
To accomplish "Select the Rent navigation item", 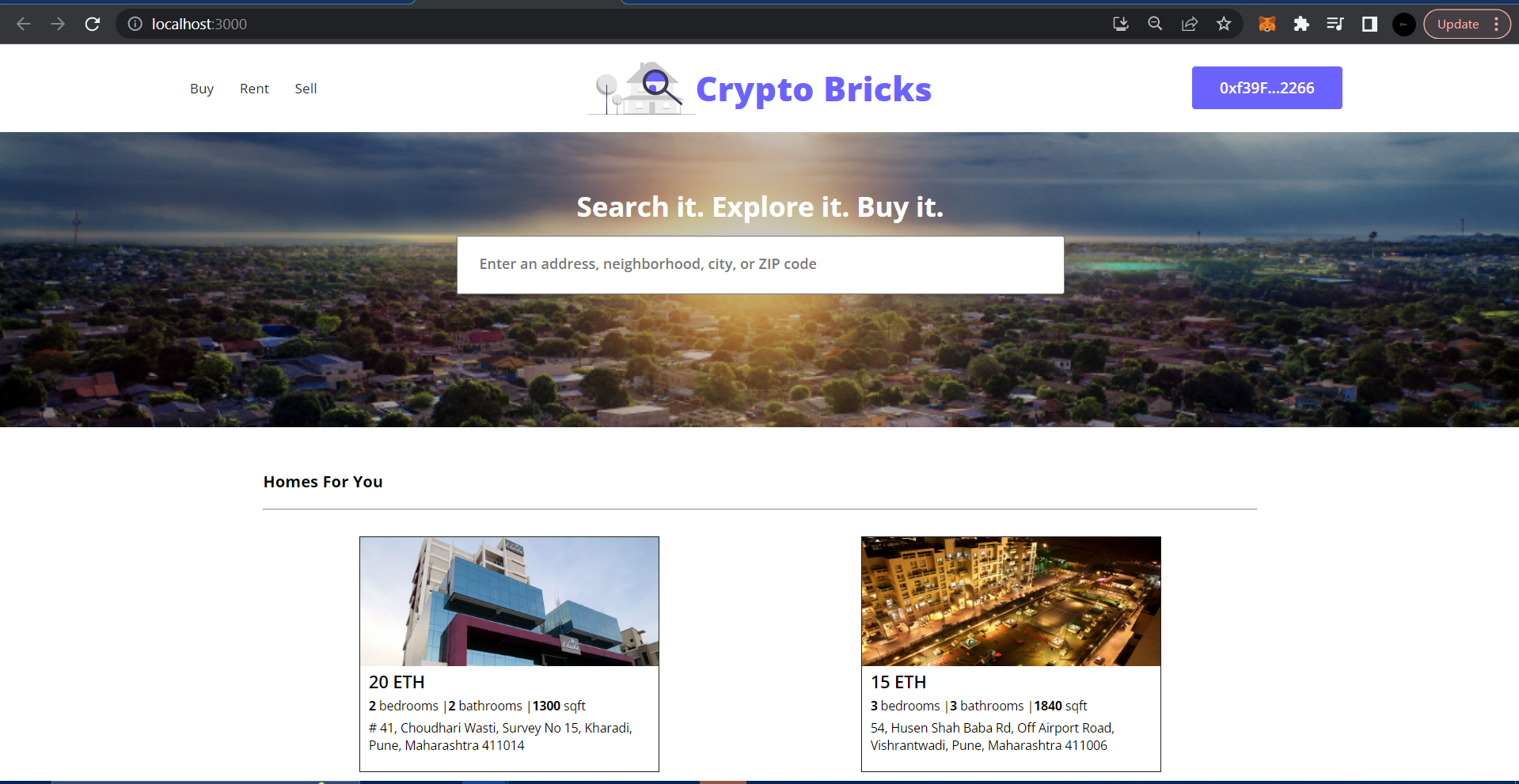I will coord(254,88).
